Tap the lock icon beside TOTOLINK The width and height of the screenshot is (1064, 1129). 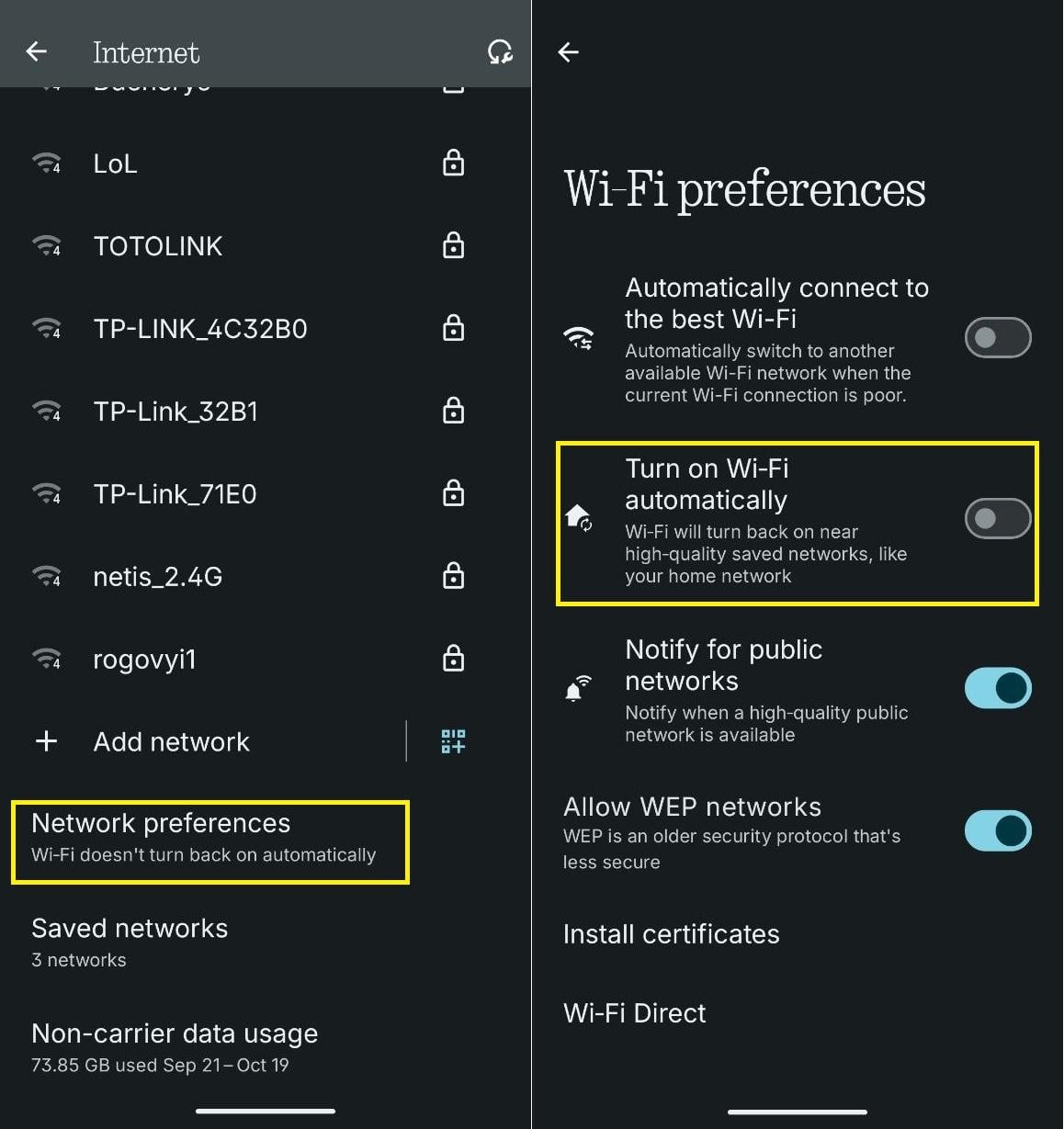pyautogui.click(x=453, y=245)
